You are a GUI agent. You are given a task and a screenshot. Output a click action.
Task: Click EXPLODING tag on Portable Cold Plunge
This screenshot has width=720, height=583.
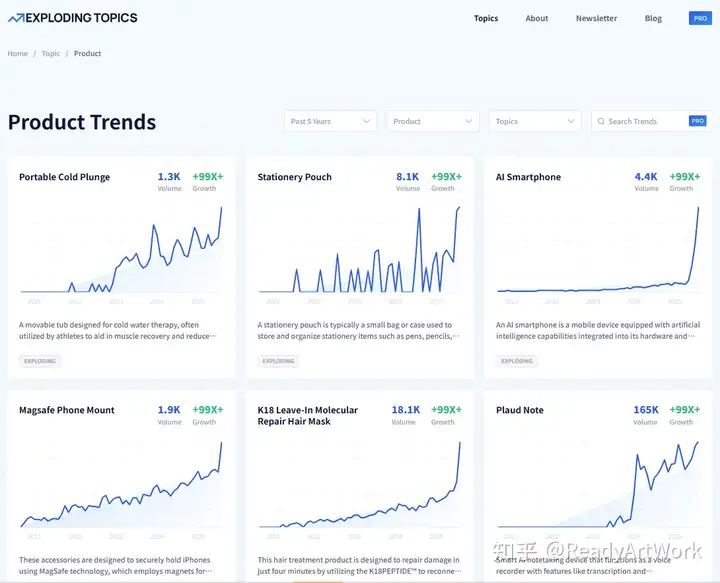(40, 361)
